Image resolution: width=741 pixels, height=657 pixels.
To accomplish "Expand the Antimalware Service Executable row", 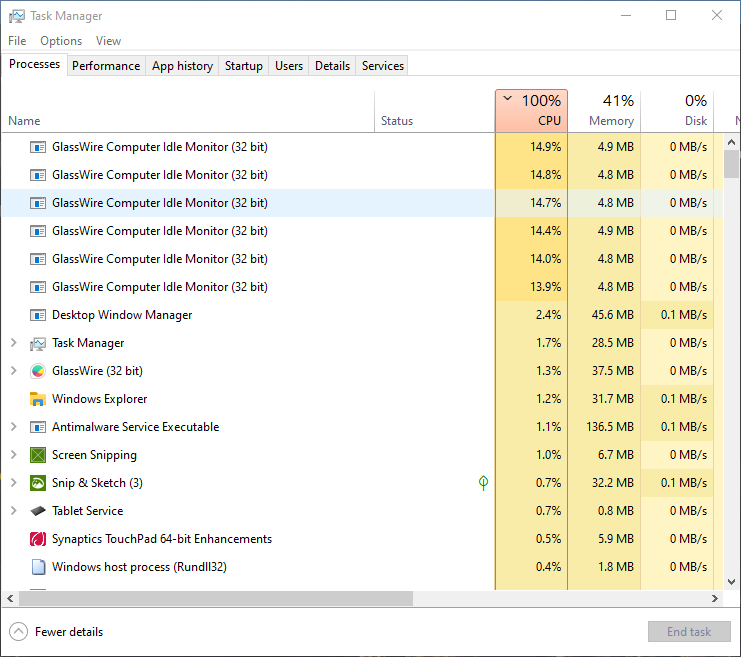I will pos(13,427).
